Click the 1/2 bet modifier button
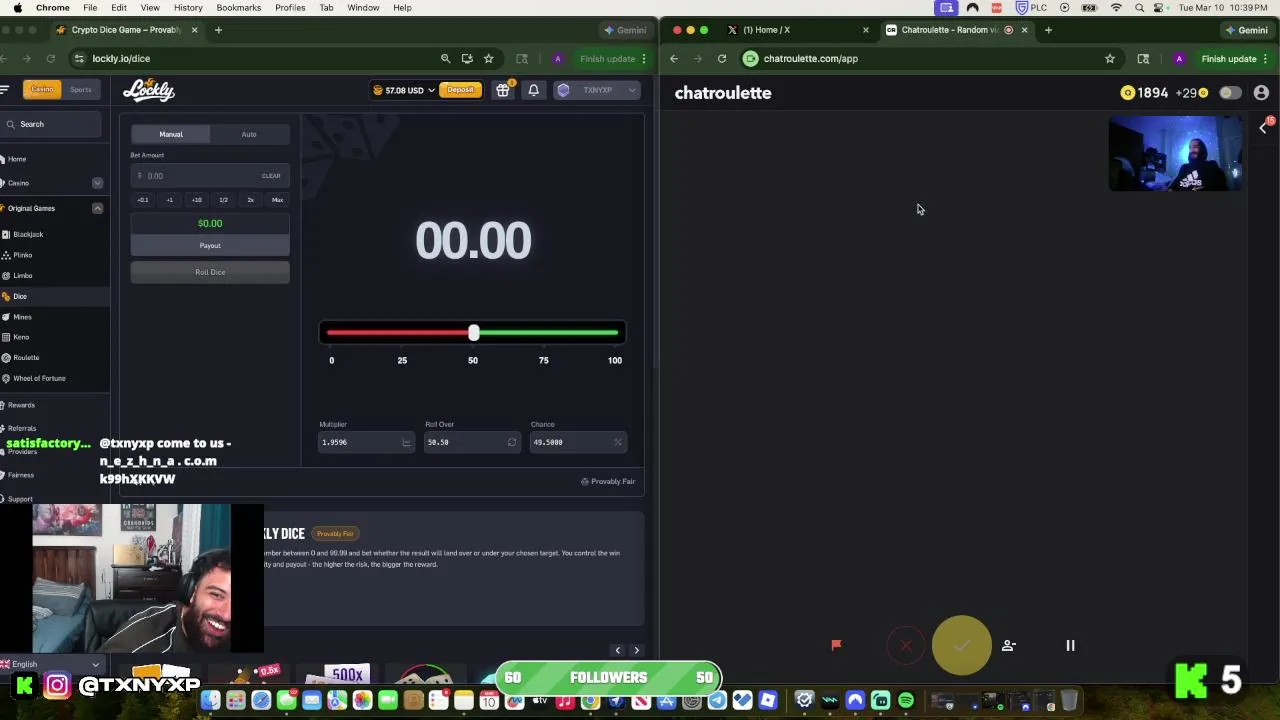 pos(223,200)
